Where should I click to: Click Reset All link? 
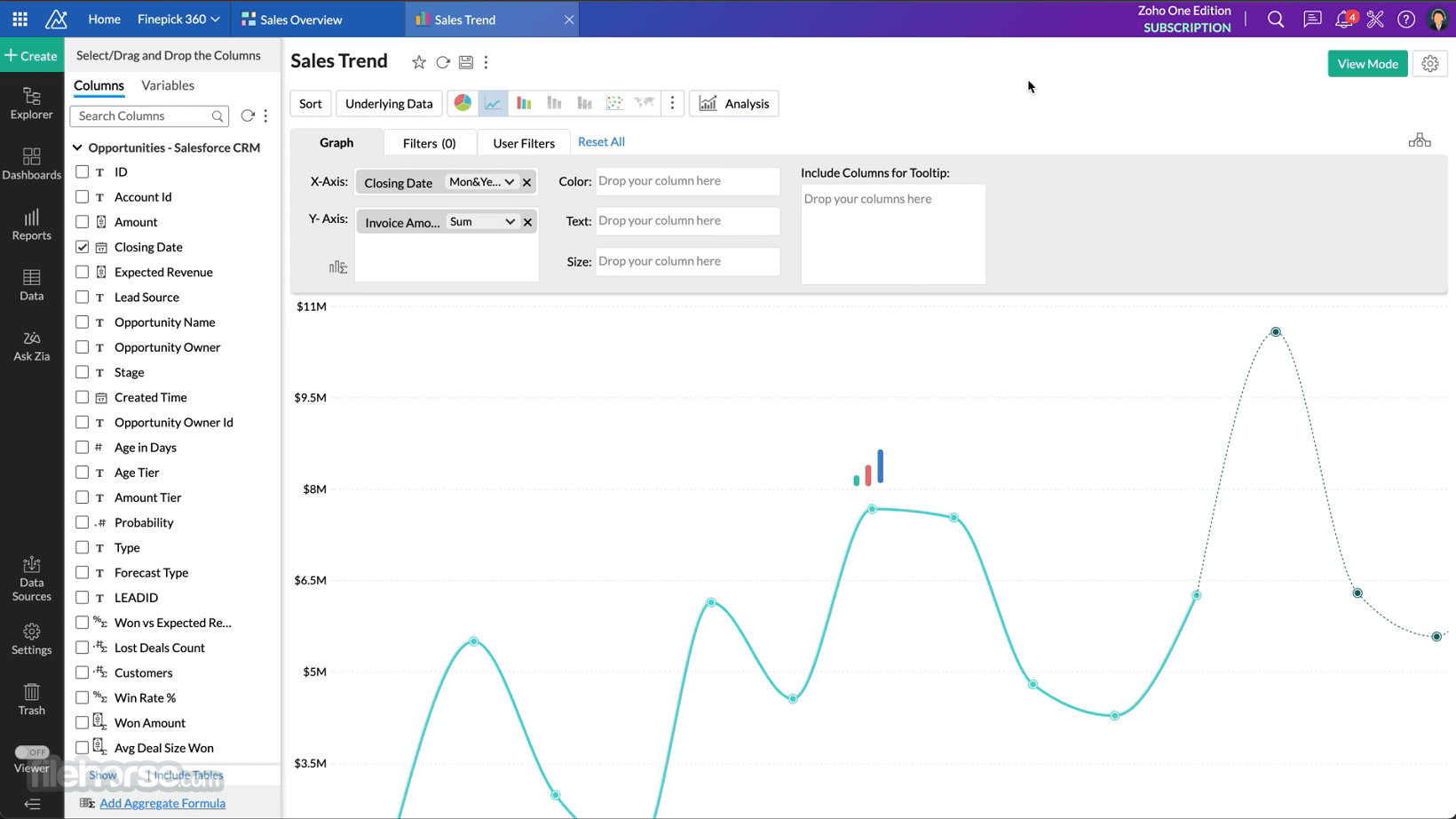pos(601,142)
